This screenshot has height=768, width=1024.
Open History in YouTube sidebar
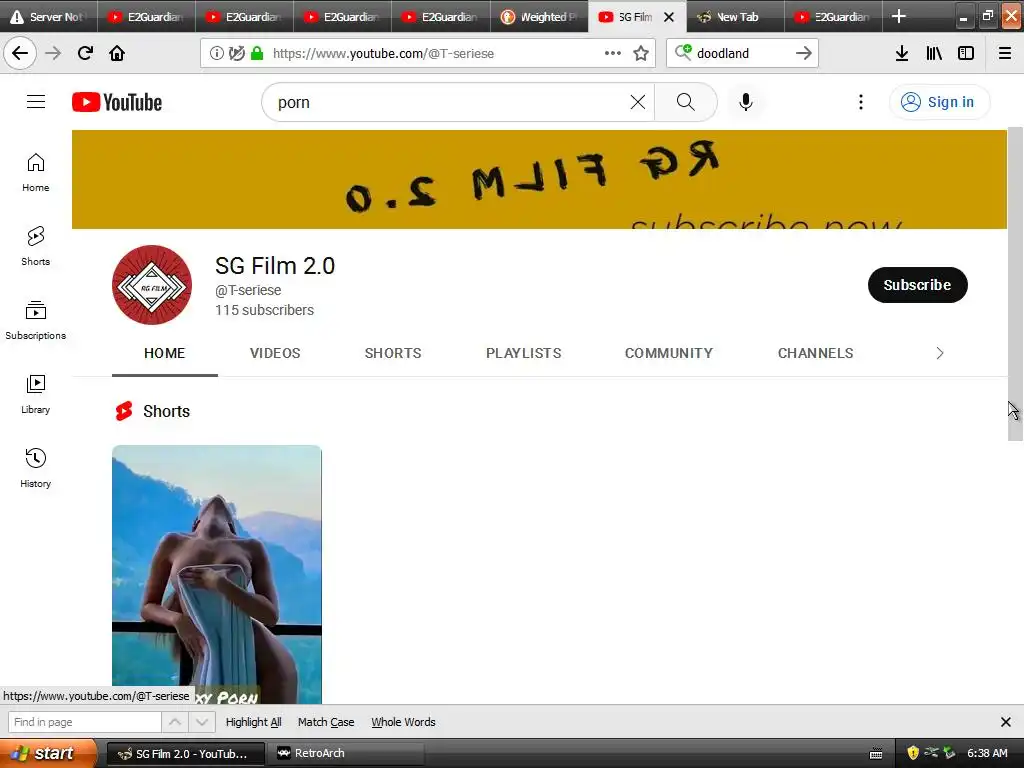(35, 468)
